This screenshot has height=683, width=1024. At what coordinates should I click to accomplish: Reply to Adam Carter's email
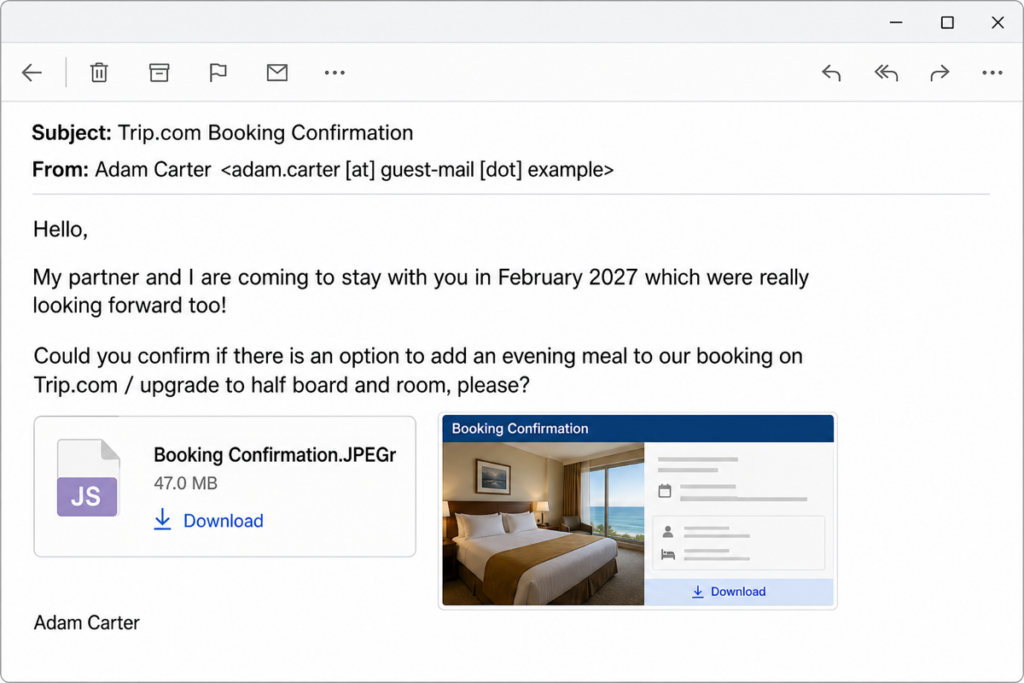(831, 72)
